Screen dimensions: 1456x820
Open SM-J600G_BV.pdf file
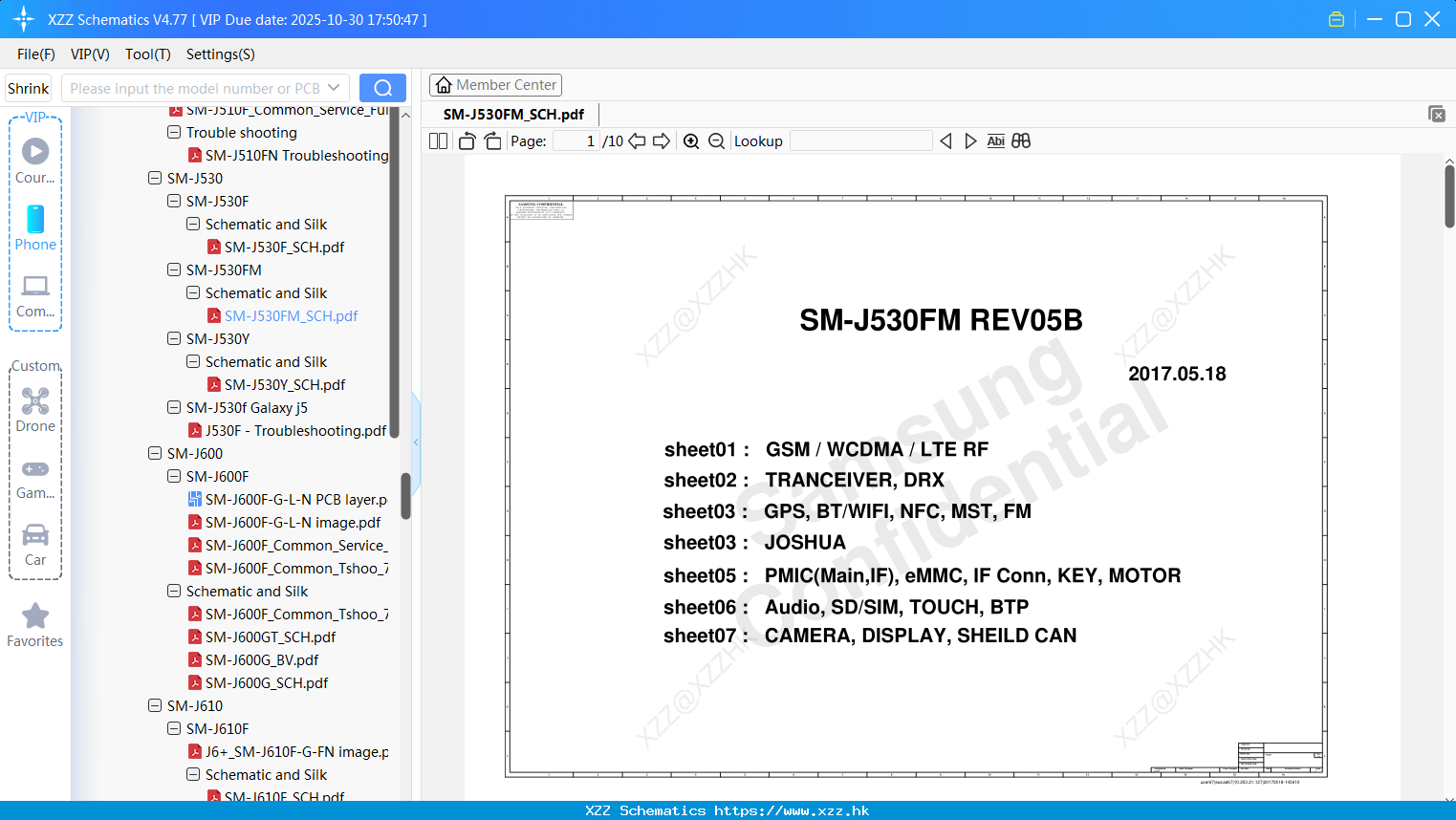point(253,659)
